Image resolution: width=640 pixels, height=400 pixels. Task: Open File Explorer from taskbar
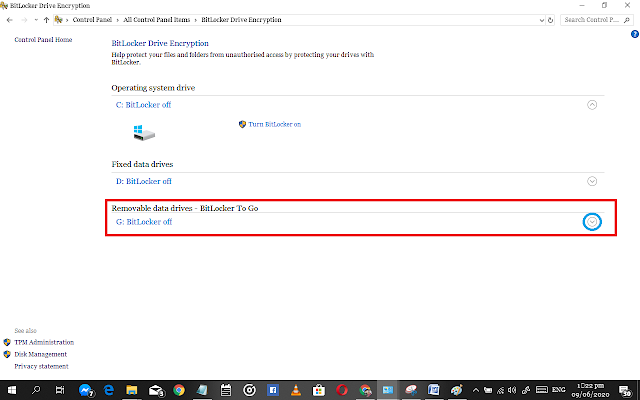pyautogui.click(x=131, y=391)
